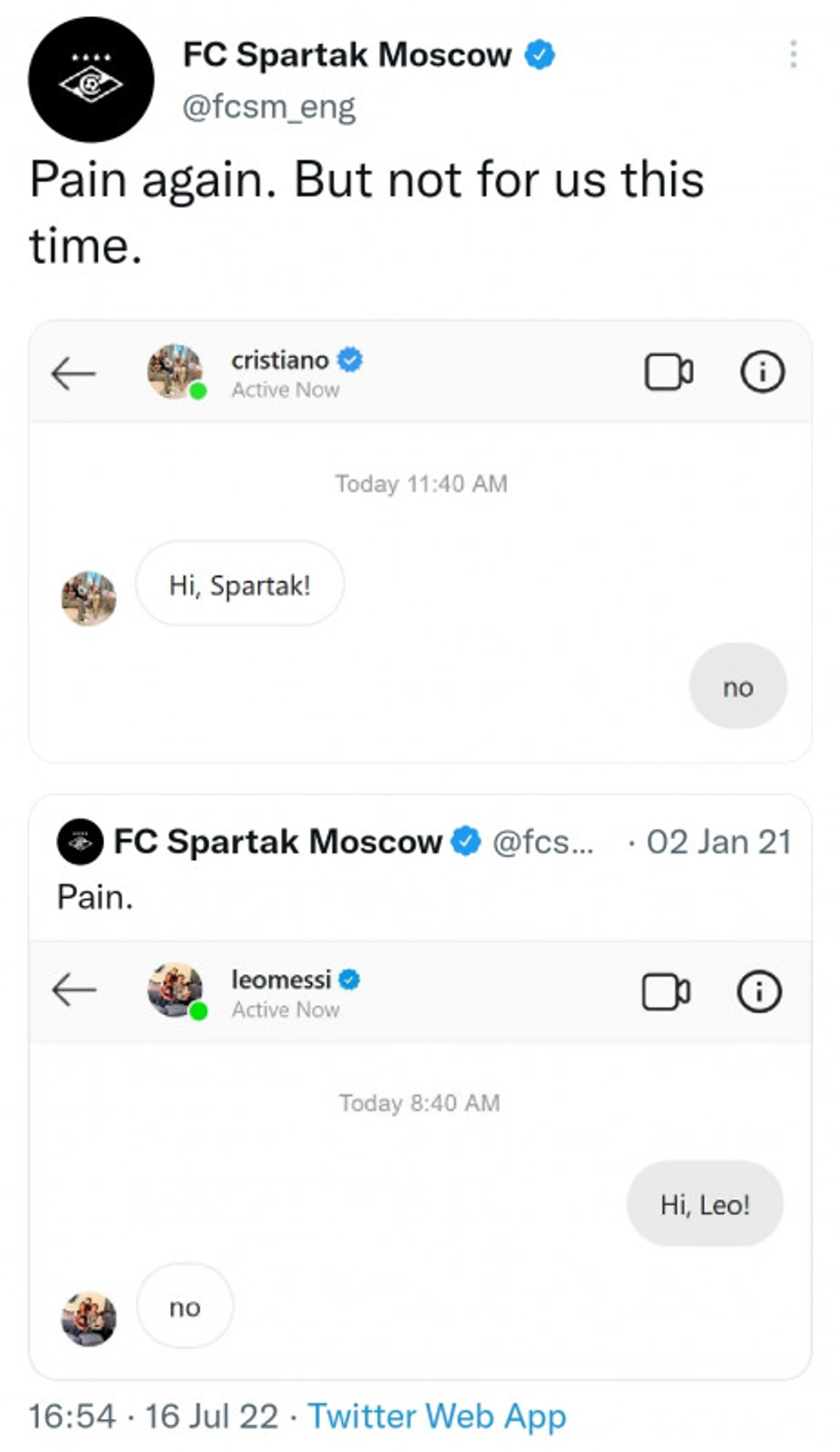Click leomessi's avatar in chat header
The image size is (840, 1452).
pyautogui.click(x=175, y=990)
